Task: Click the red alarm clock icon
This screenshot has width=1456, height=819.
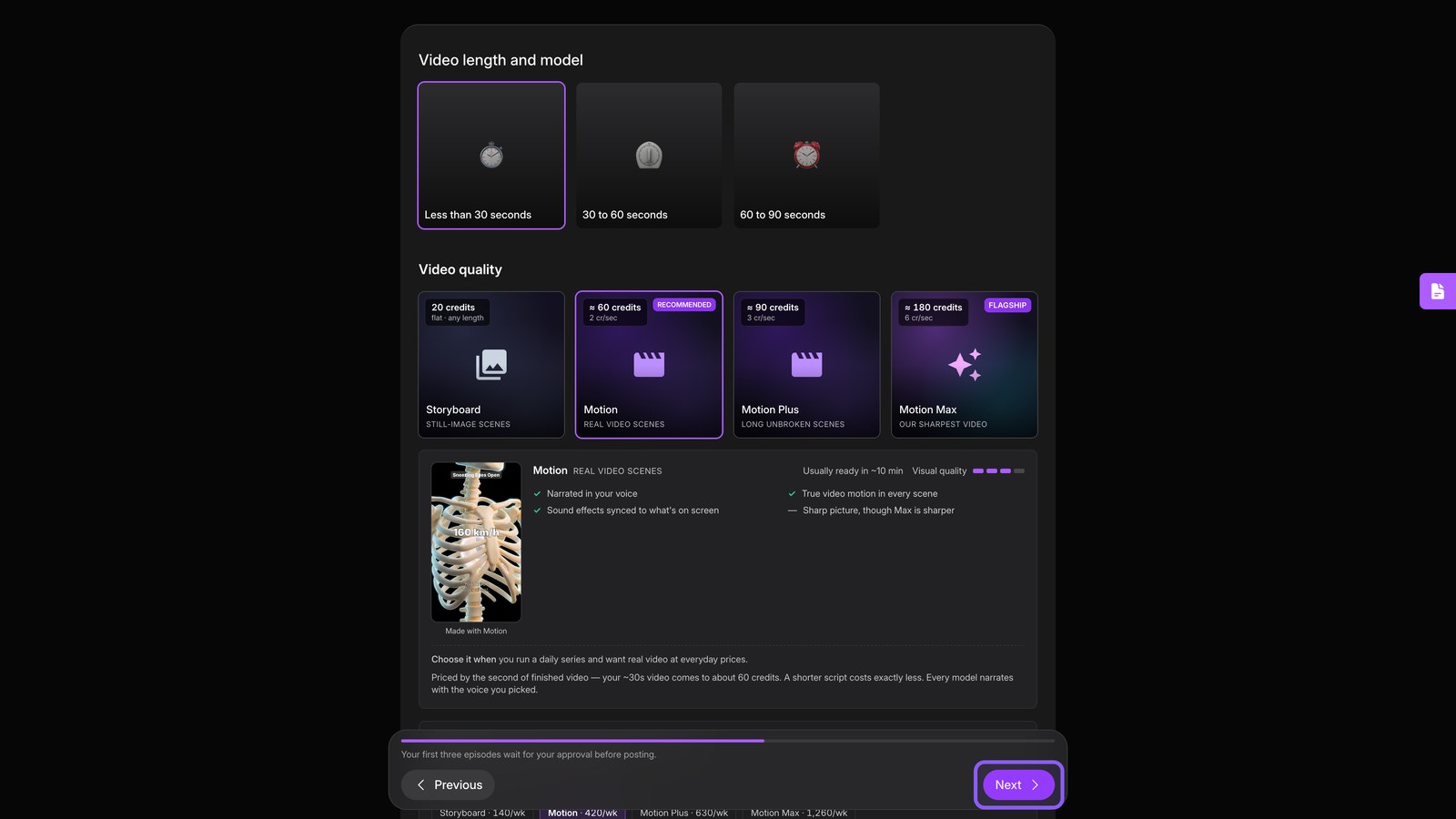Action: [x=806, y=155]
